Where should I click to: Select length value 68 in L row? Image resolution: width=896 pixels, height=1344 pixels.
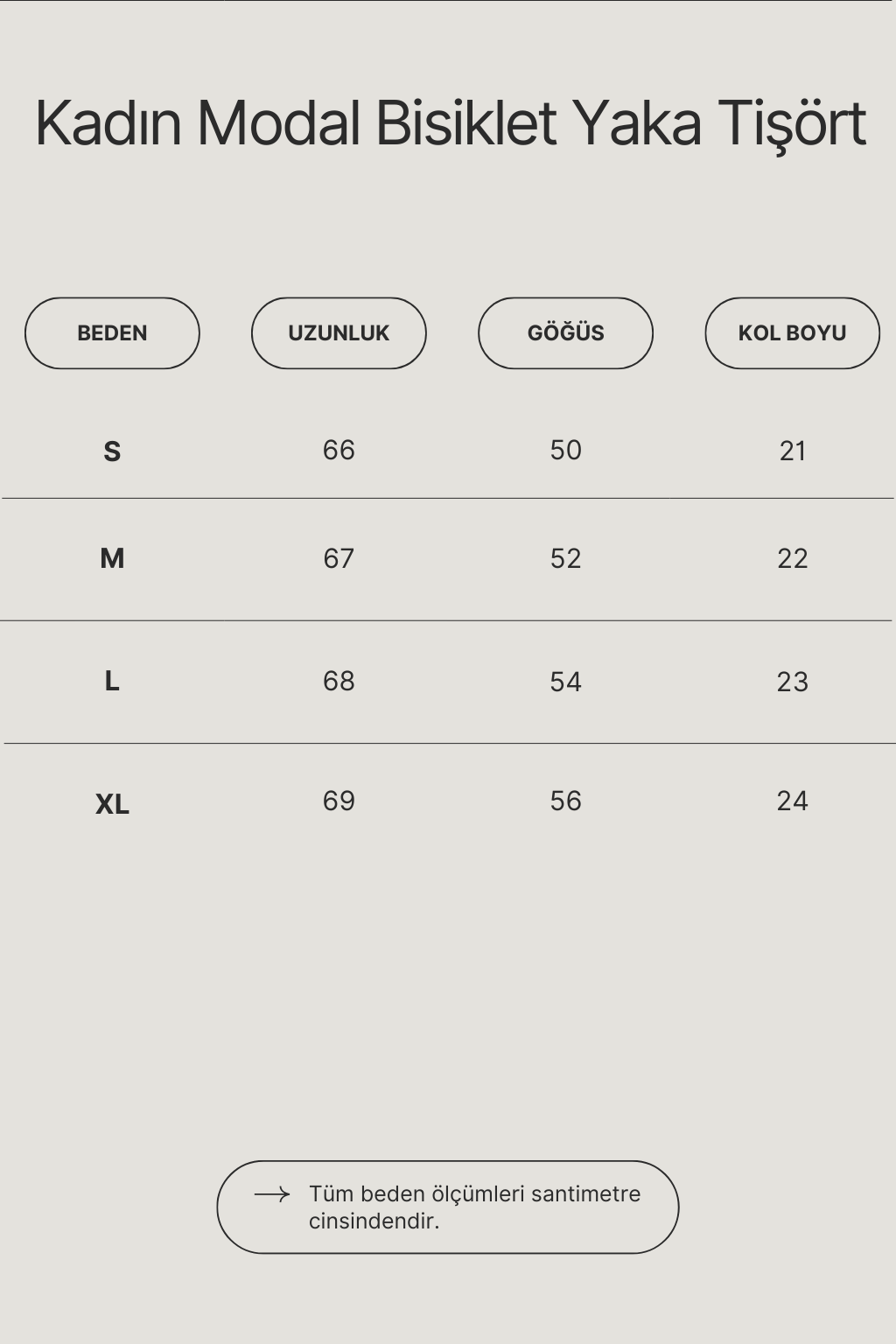coord(339,681)
